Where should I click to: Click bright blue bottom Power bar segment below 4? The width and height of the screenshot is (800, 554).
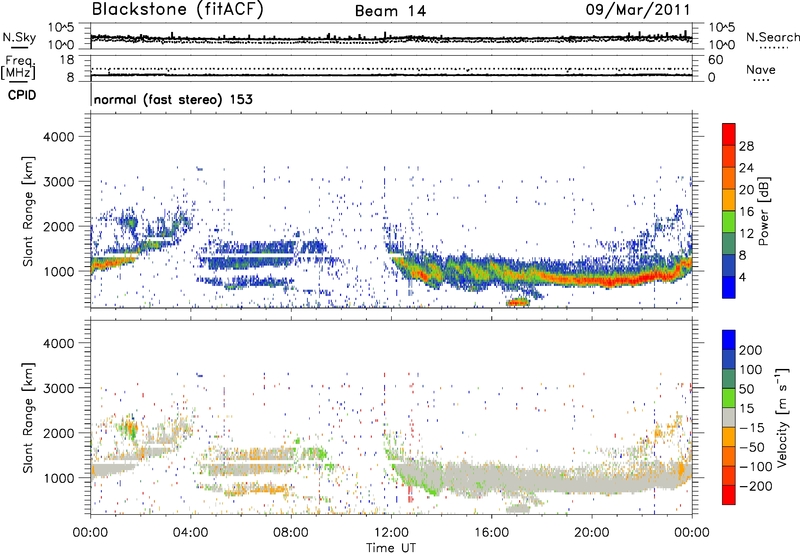tap(729, 287)
